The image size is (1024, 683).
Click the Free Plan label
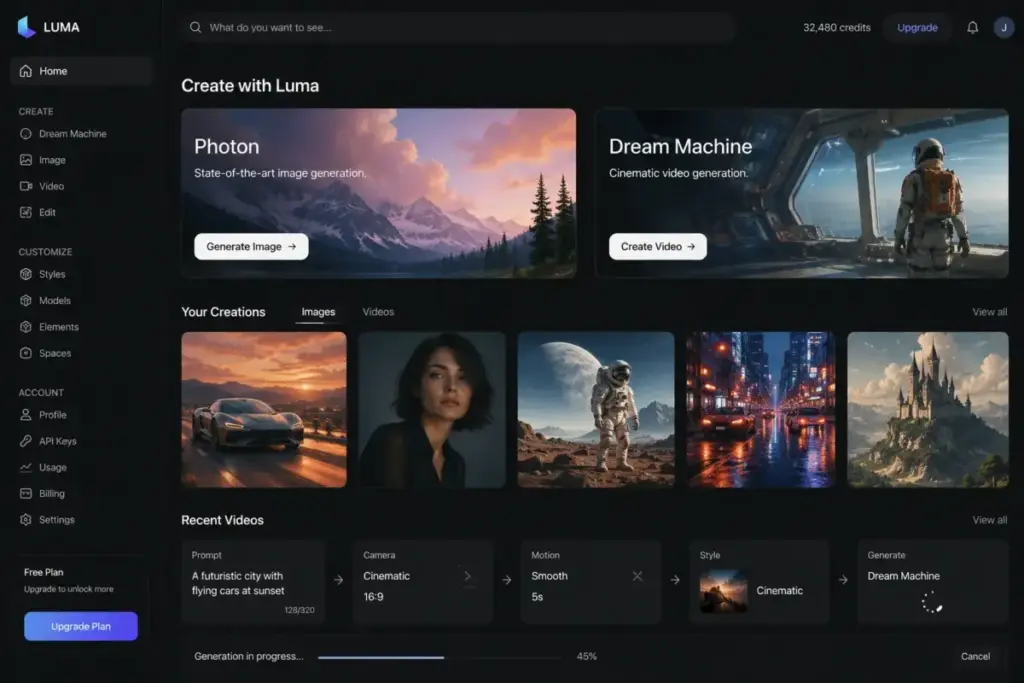44,572
